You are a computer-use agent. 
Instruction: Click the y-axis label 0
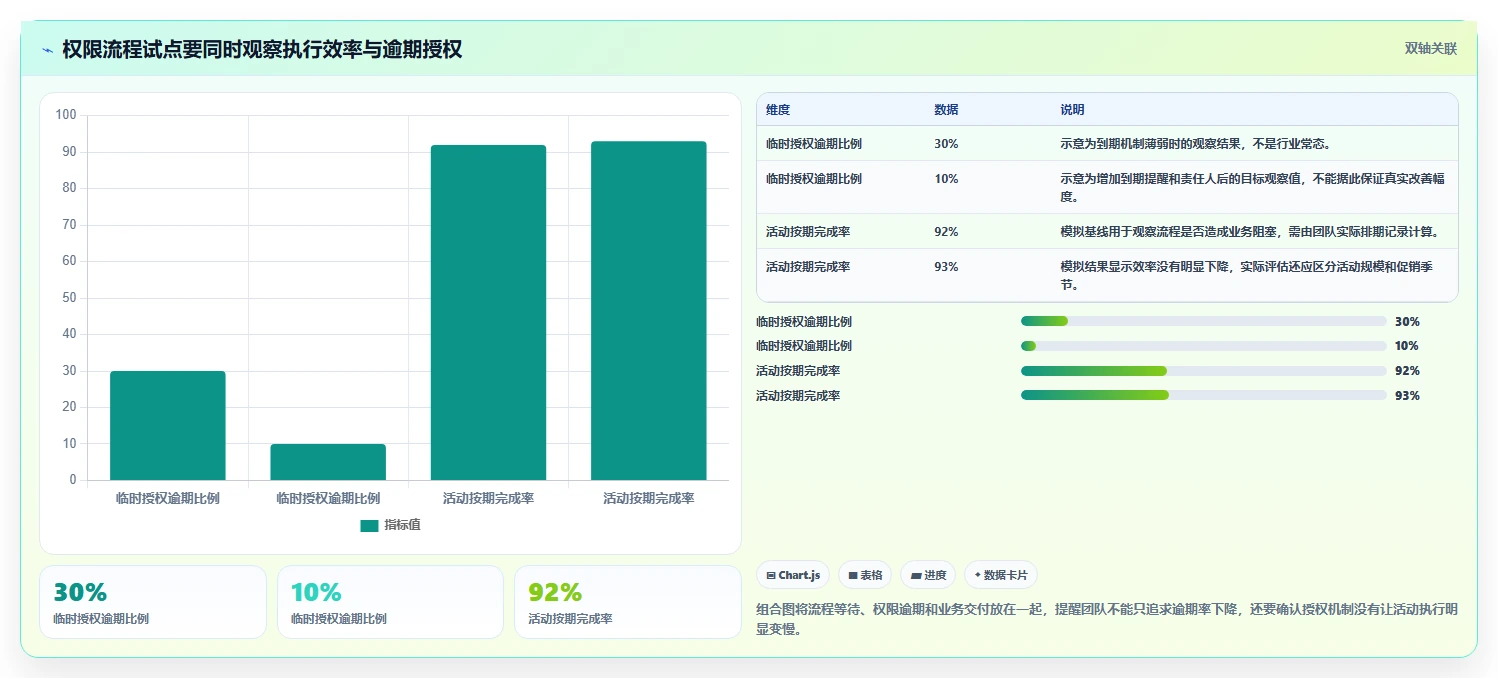point(73,480)
